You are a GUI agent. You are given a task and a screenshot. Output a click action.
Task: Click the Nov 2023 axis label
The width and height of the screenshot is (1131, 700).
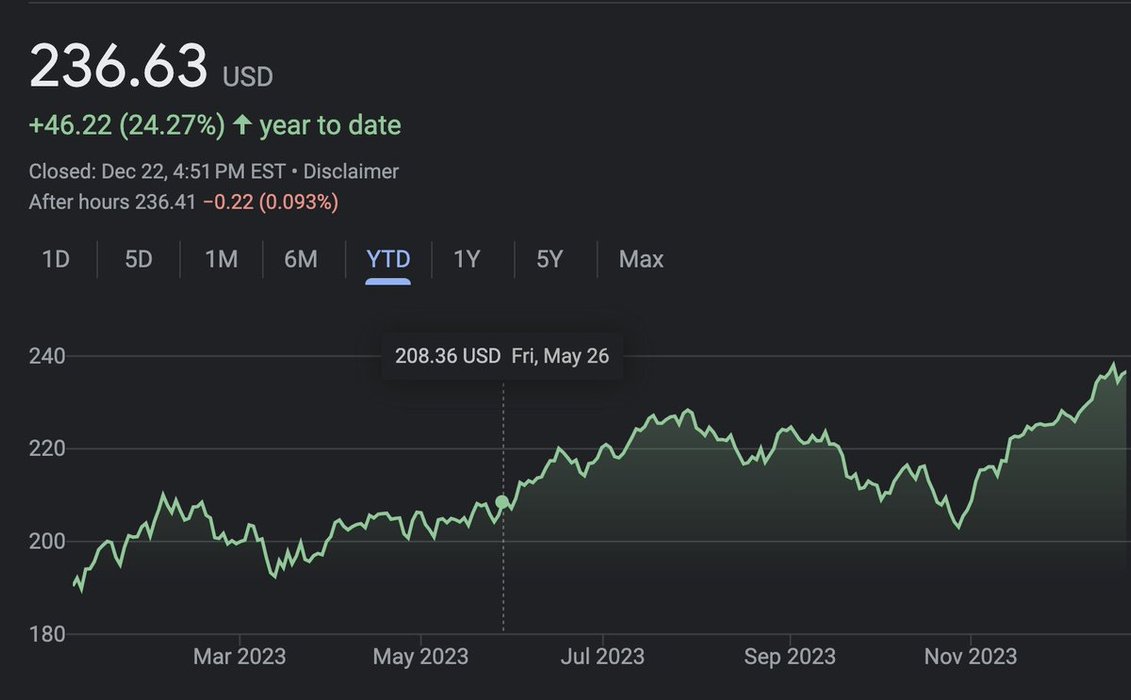(970, 657)
